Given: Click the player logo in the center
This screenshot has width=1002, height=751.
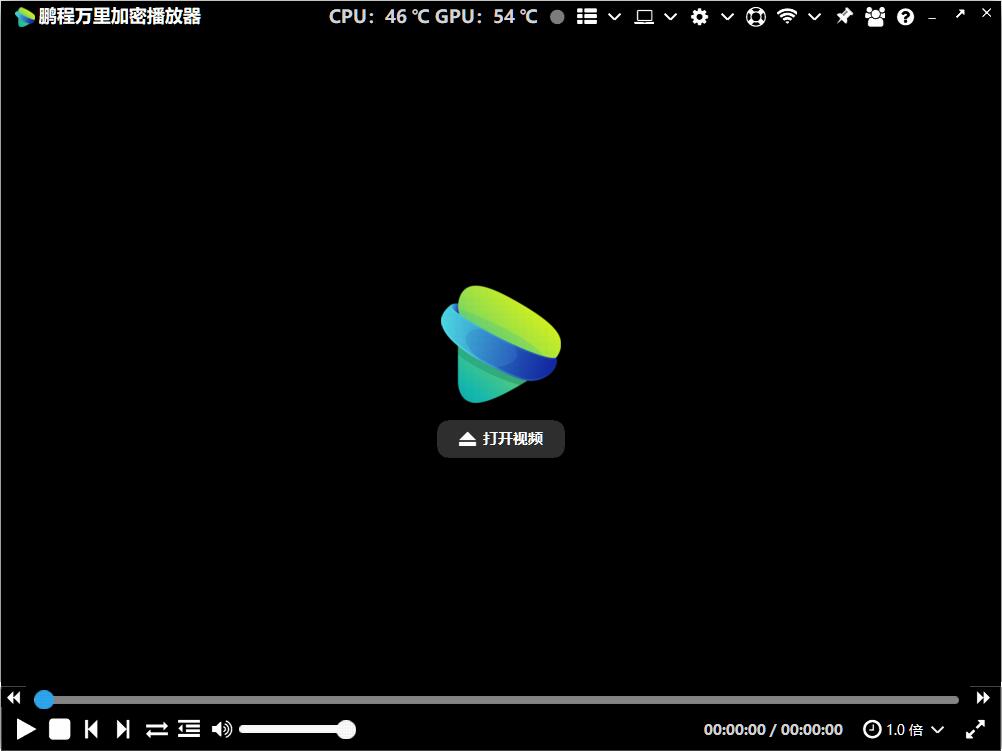Looking at the screenshot, I should pyautogui.click(x=501, y=344).
